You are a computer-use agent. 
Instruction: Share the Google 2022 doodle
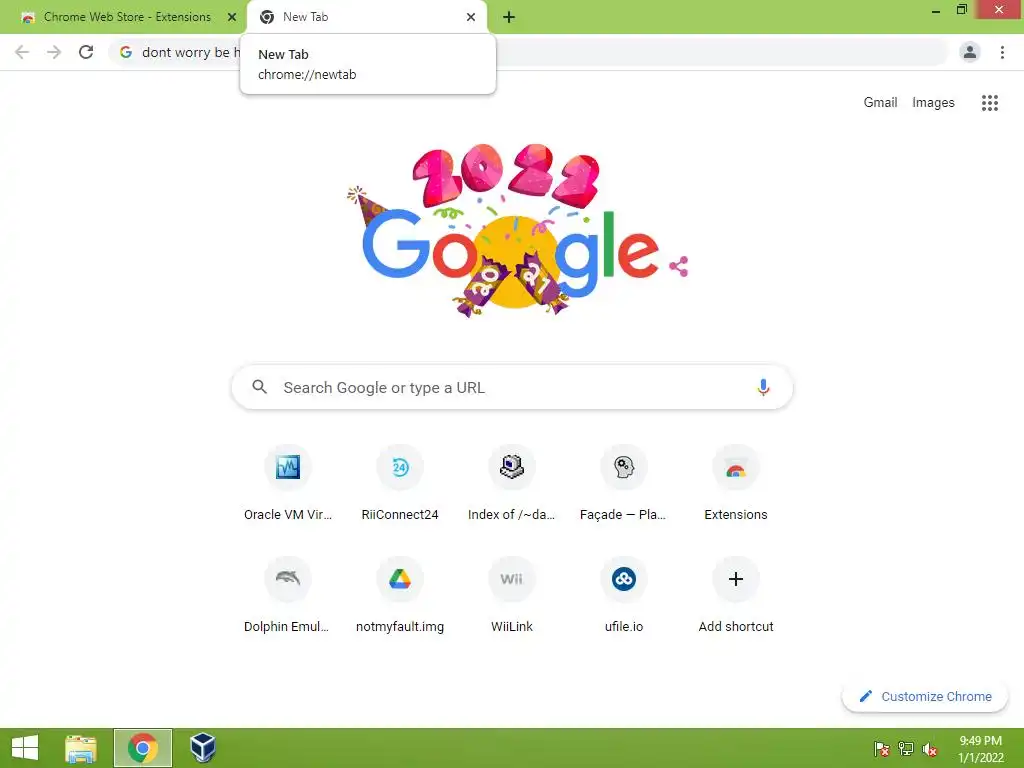pos(679,266)
